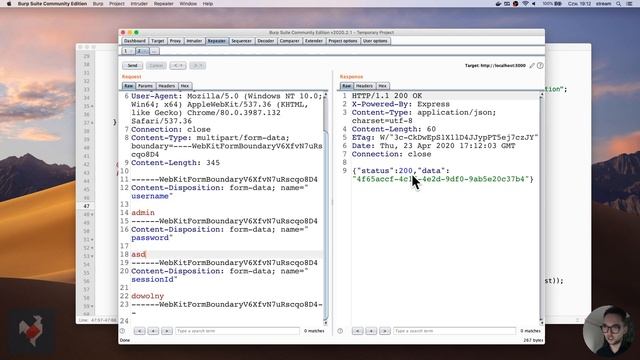Click the 'X-Powered-By: Express' header line
Image resolution: width=640 pixels, height=360 pixels.
(x=401, y=104)
